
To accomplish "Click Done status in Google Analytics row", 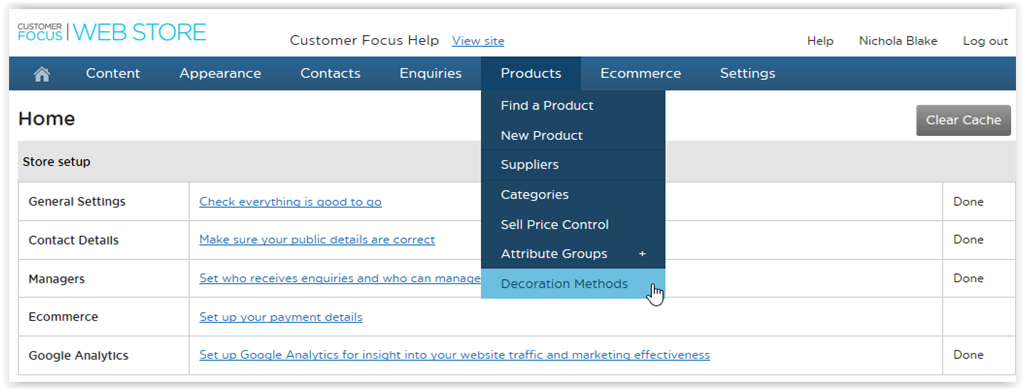I will [x=968, y=355].
